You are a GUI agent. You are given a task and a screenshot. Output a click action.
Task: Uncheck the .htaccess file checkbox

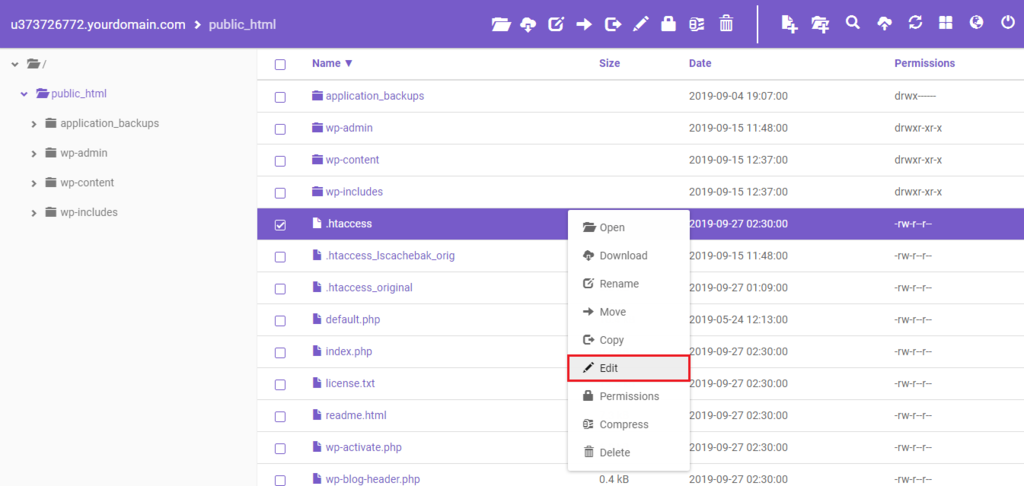pyautogui.click(x=280, y=225)
